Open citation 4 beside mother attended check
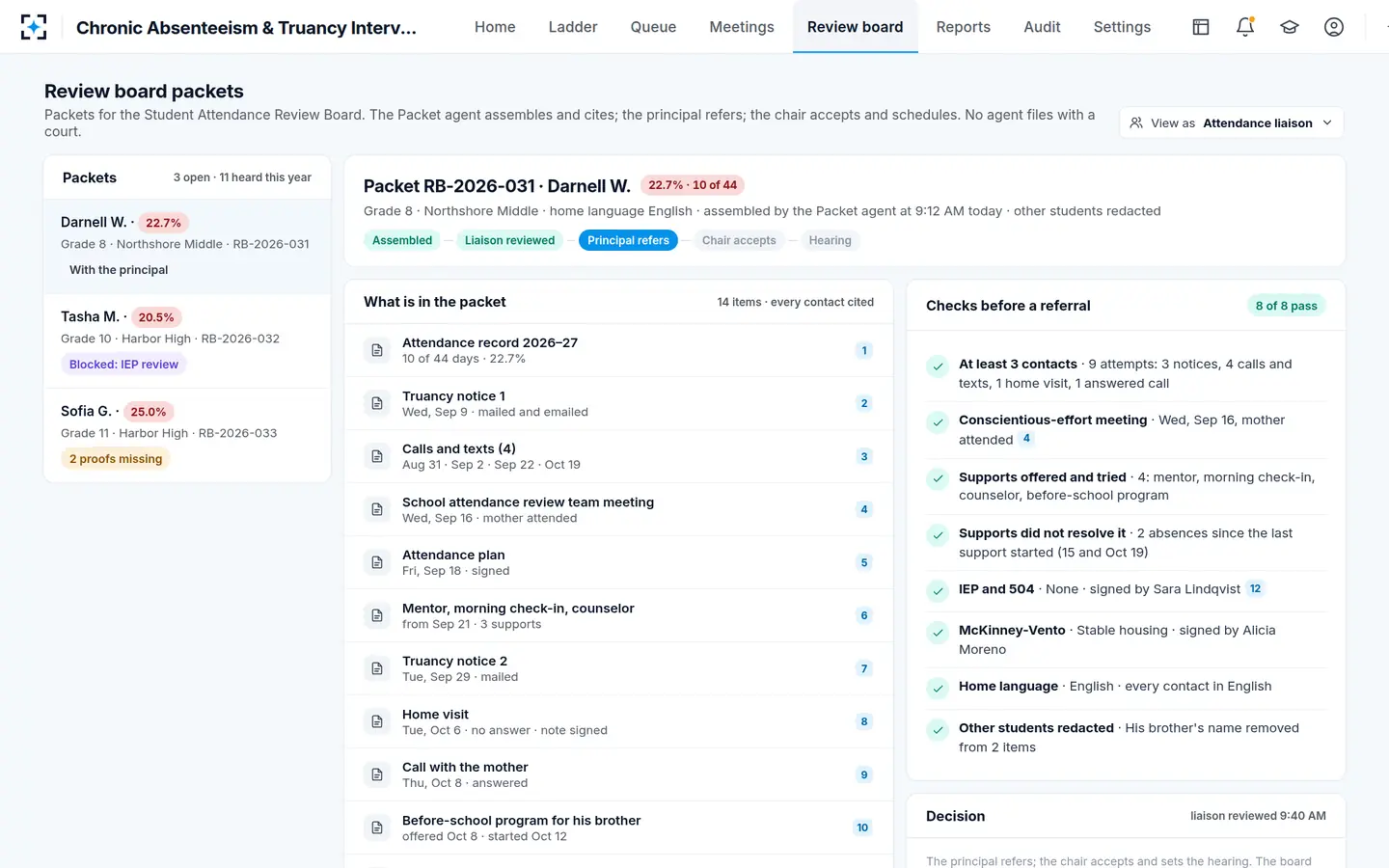This screenshot has height=868, width=1389. [1026, 439]
